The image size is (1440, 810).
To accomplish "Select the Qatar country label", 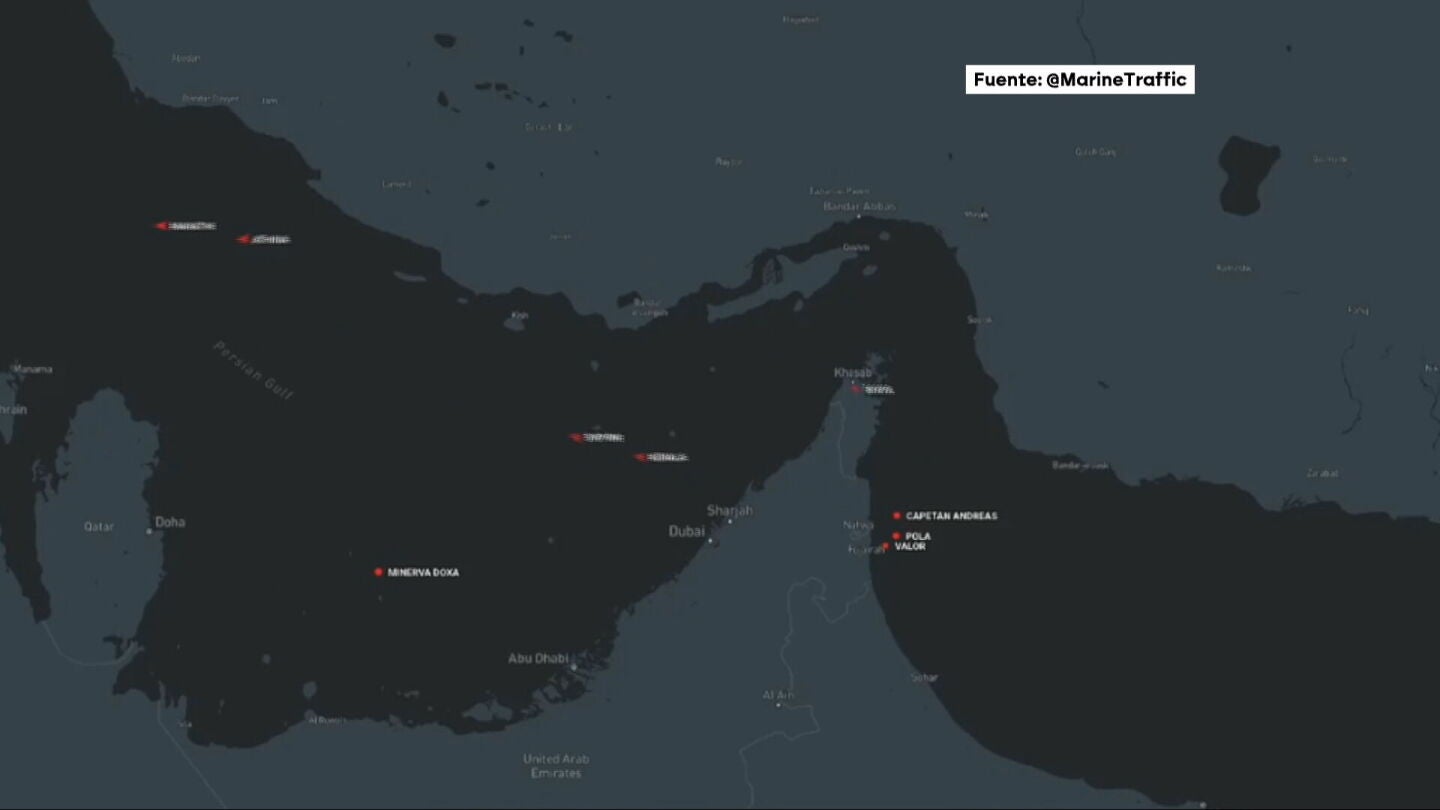I will pos(98,526).
